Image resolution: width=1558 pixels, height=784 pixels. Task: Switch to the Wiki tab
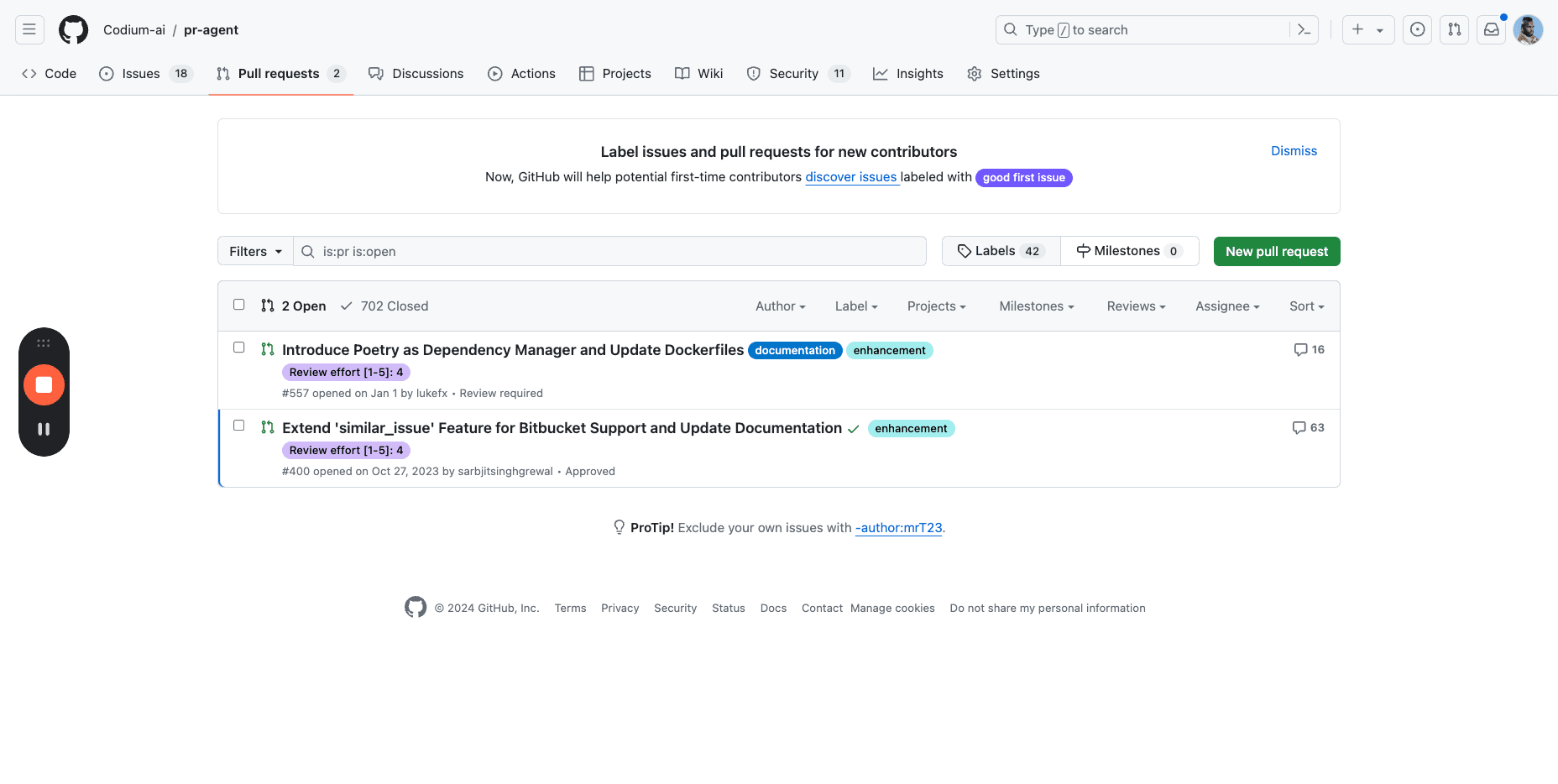699,74
